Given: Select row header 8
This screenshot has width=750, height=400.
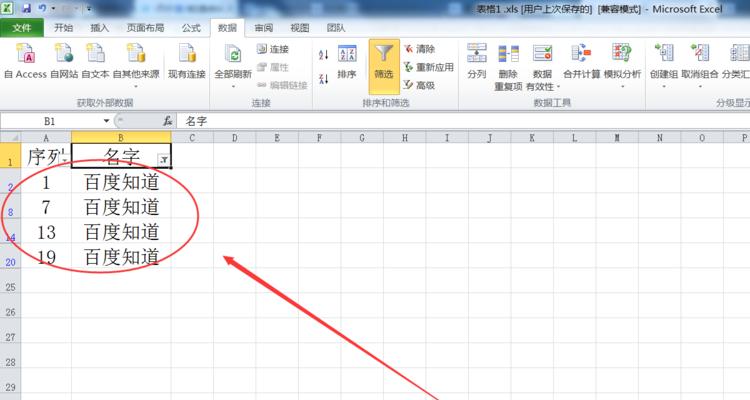Looking at the screenshot, I should [10, 207].
